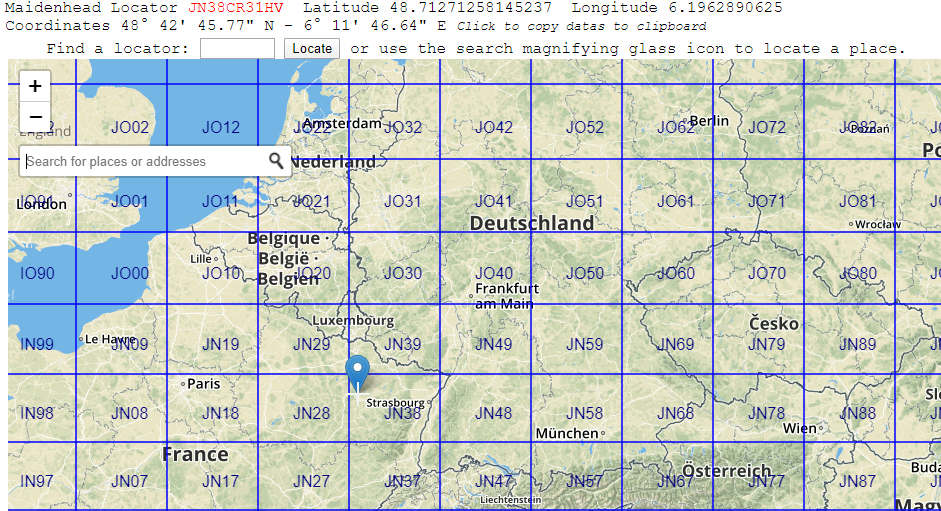Click the Luxembourg label on the map
The image size is (941, 511).
[353, 321]
